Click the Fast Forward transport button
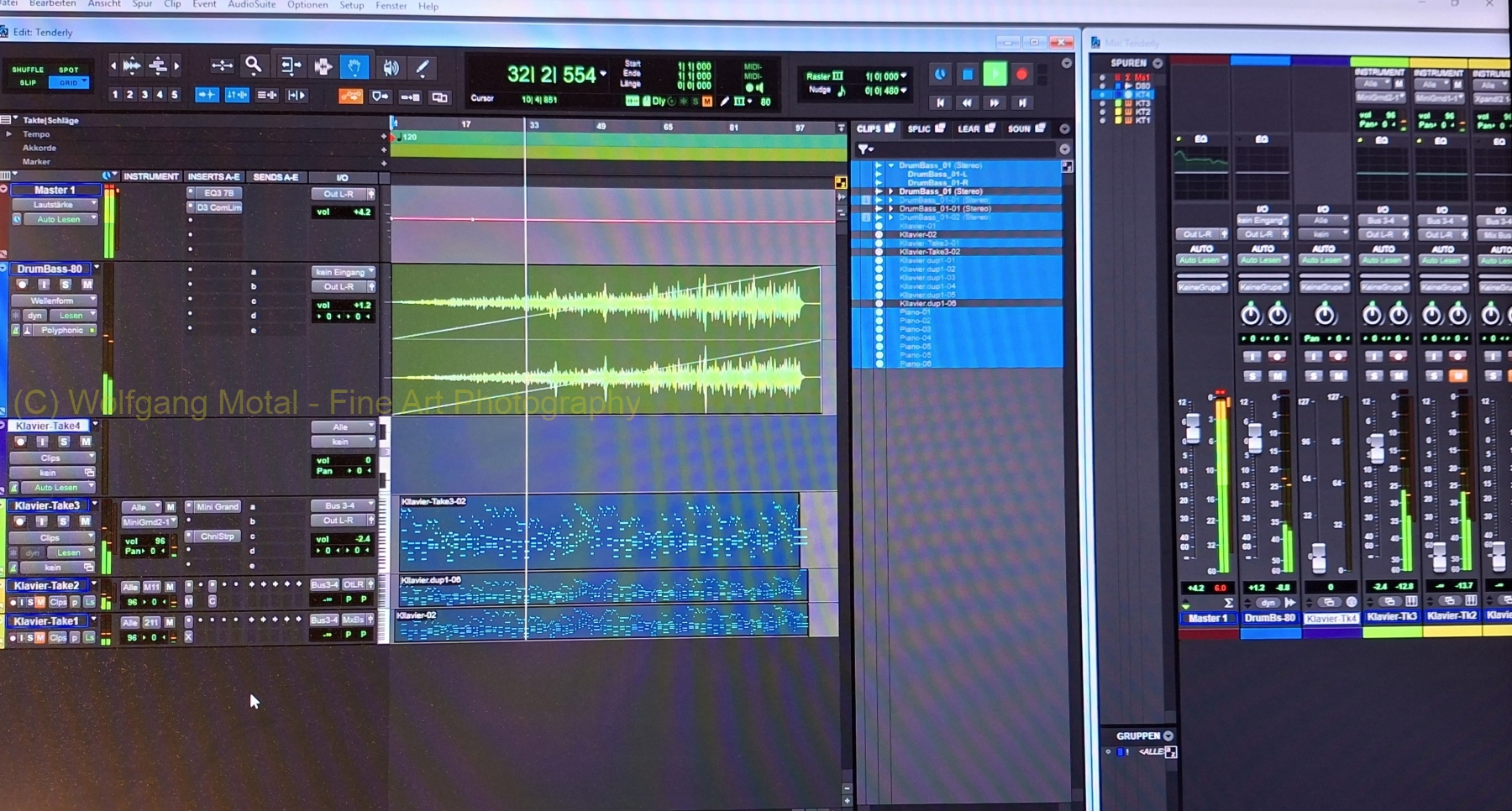Image resolution: width=1512 pixels, height=811 pixels. pyautogui.click(x=995, y=102)
